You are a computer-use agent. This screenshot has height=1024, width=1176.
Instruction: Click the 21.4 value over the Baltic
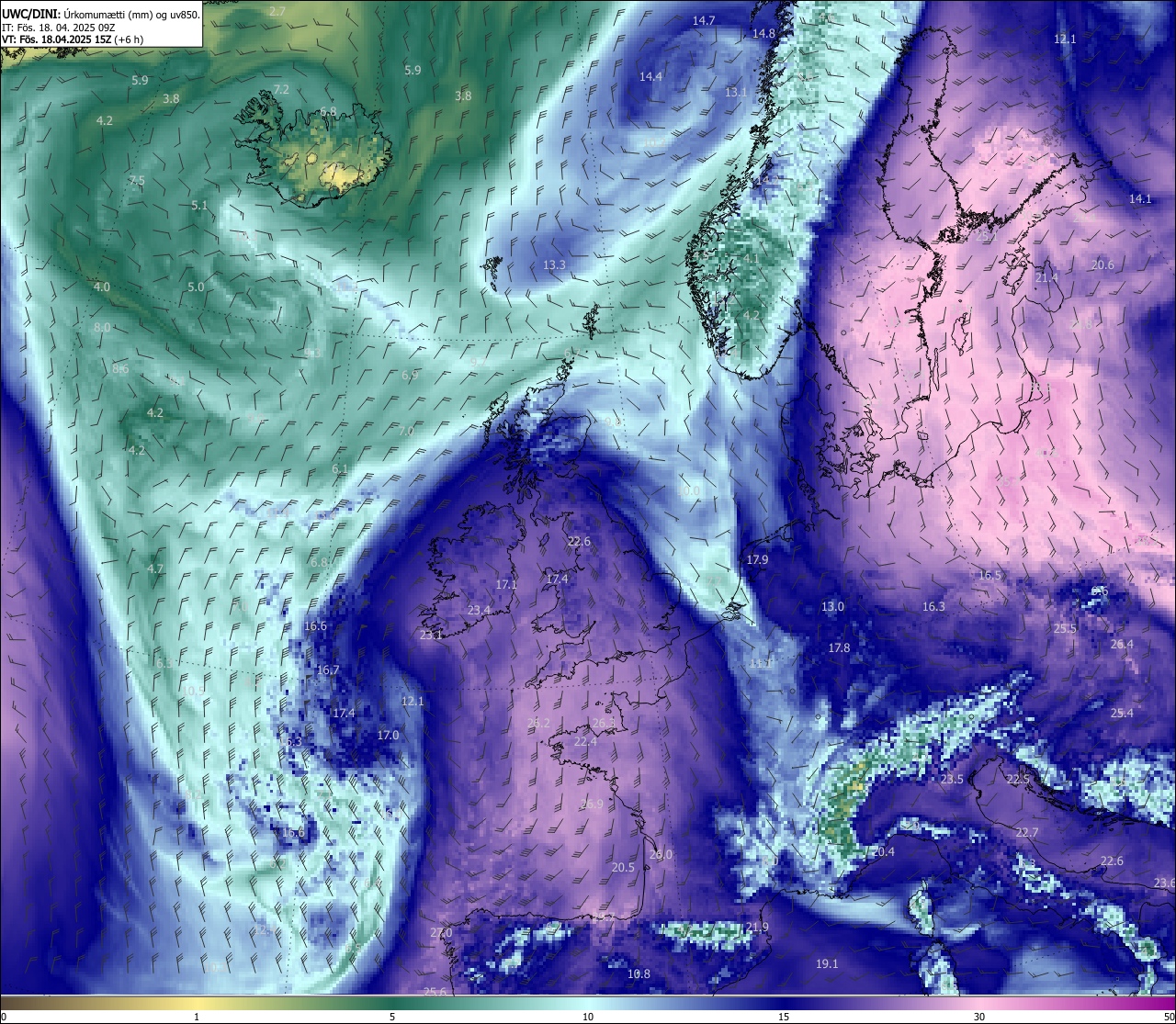tap(1046, 277)
